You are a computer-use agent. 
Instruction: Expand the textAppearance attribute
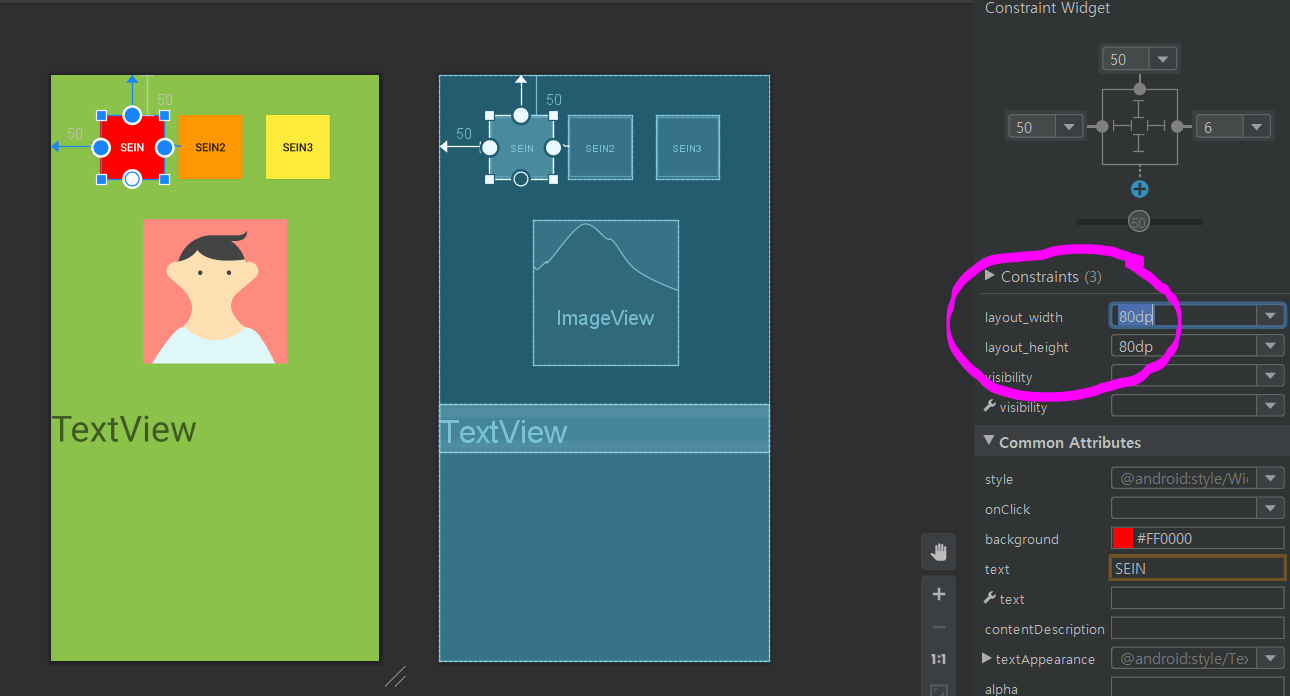coord(988,658)
